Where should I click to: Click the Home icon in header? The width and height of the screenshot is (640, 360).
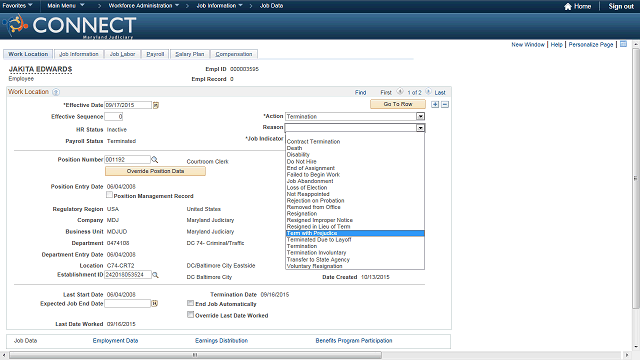(x=568, y=6)
